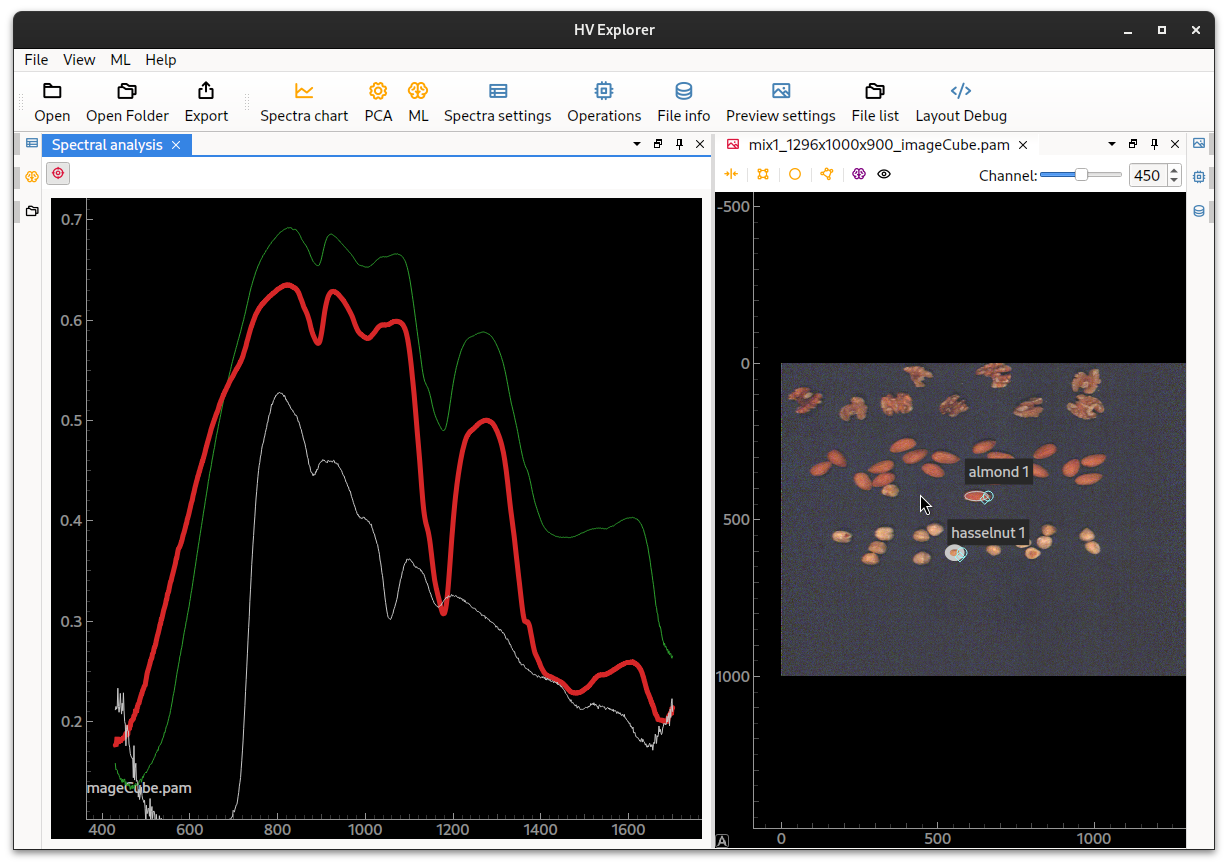Image resolution: width=1228 pixels, height=866 pixels.
Task: Select the circle selection tool in image toolbar
Action: pyautogui.click(x=795, y=174)
